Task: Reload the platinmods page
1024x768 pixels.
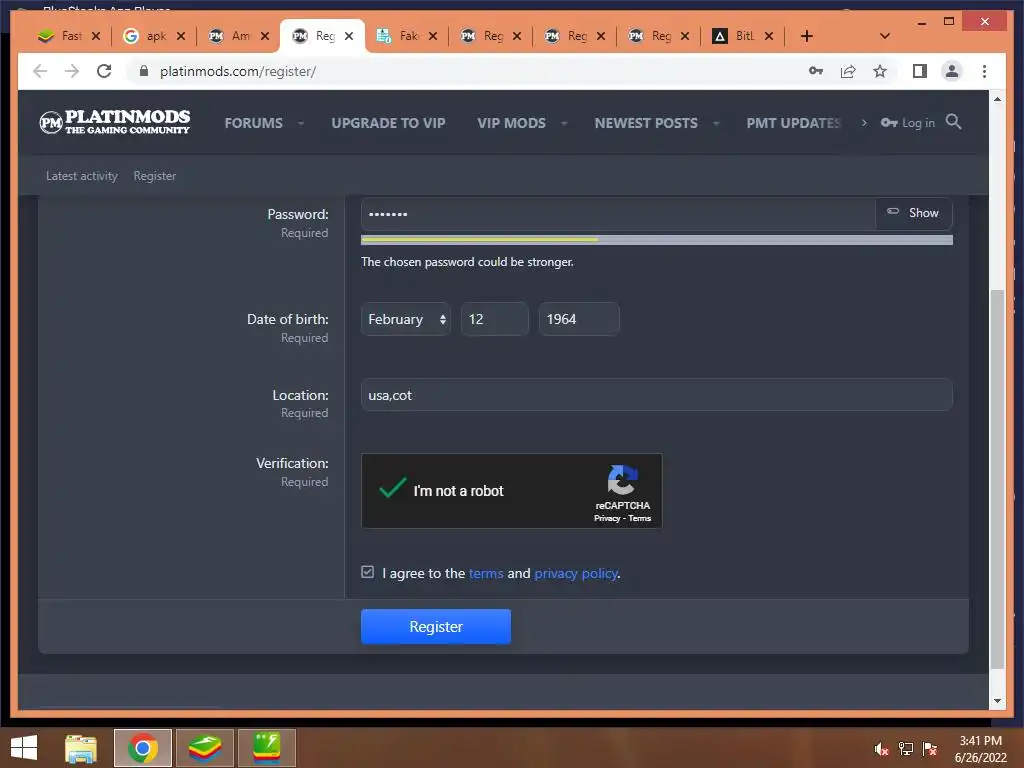Action: coord(104,71)
